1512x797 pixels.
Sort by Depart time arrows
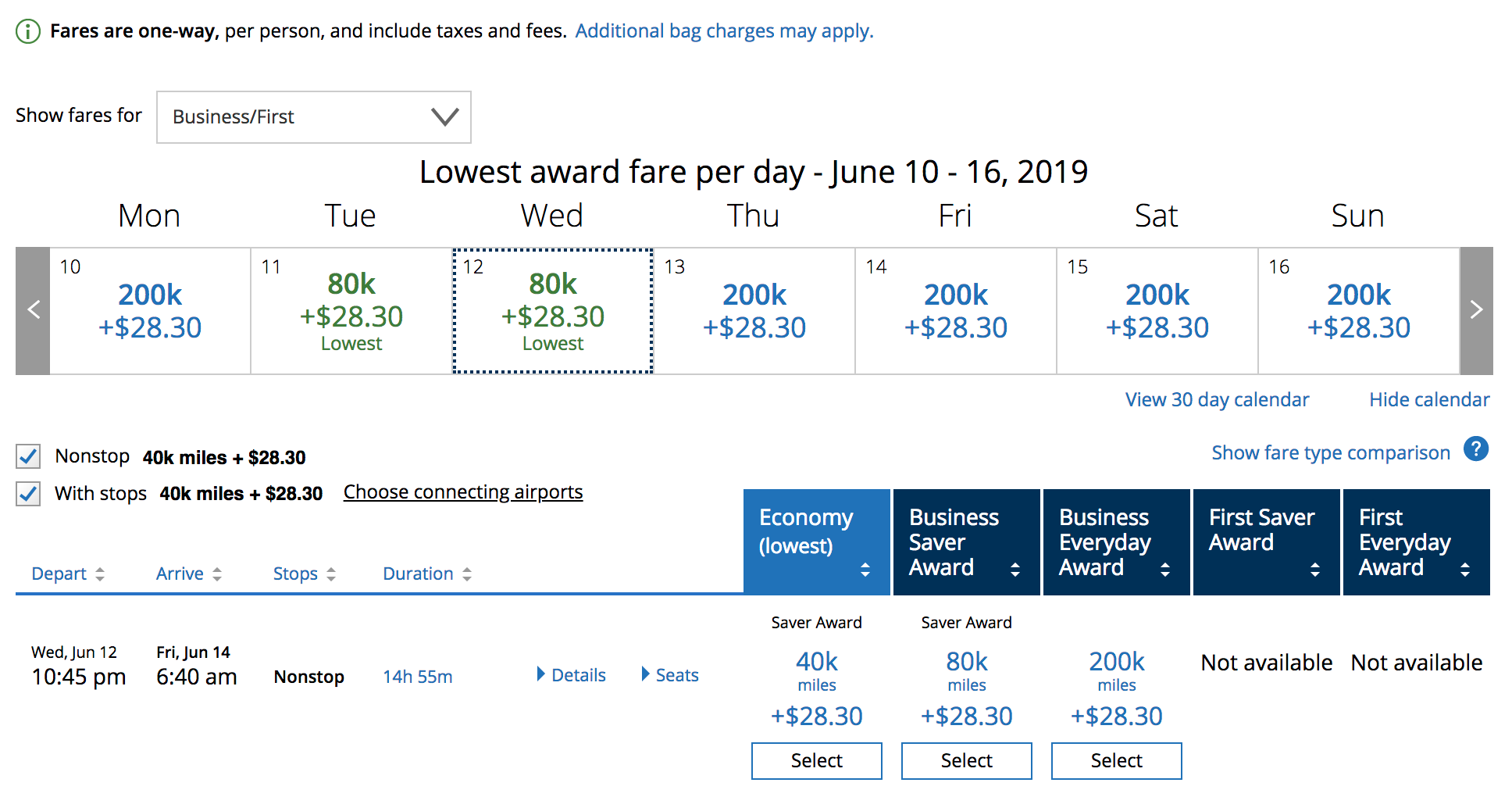pos(99,574)
